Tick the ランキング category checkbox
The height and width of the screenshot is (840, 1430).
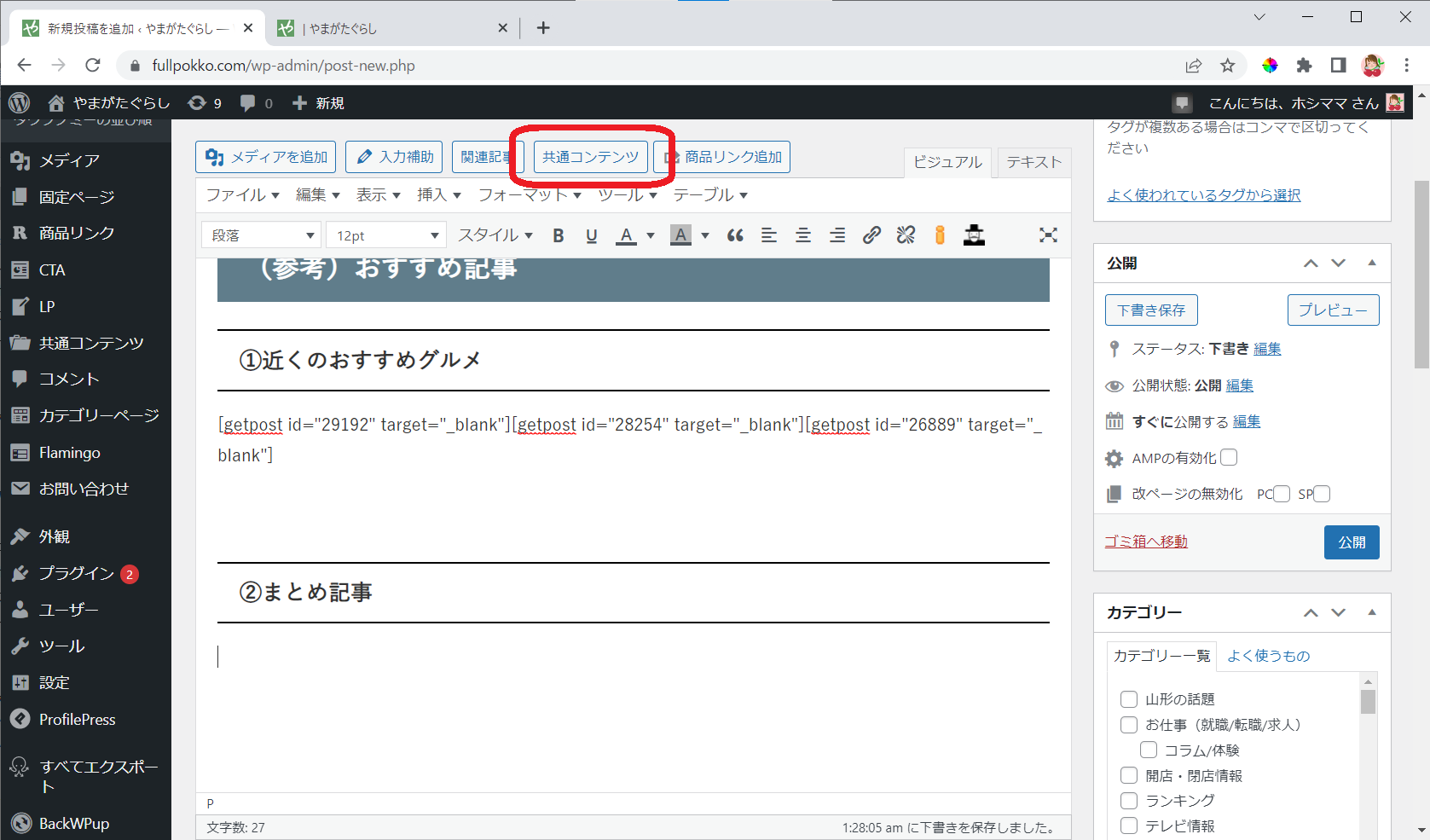pos(1129,801)
